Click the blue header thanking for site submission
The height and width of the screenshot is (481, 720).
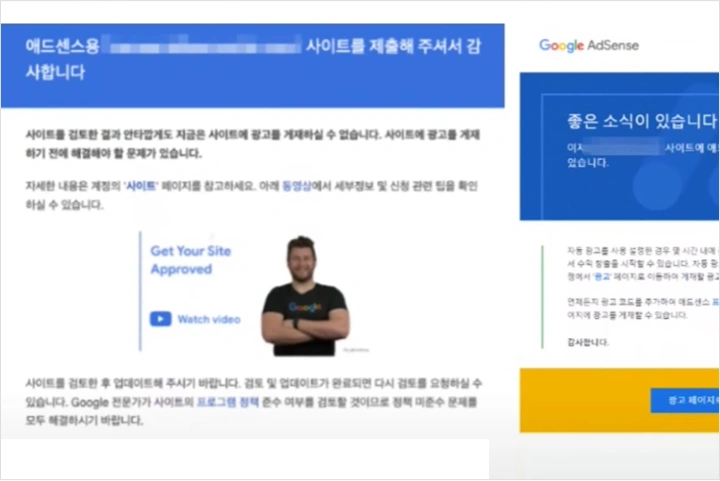[x=253, y=66]
